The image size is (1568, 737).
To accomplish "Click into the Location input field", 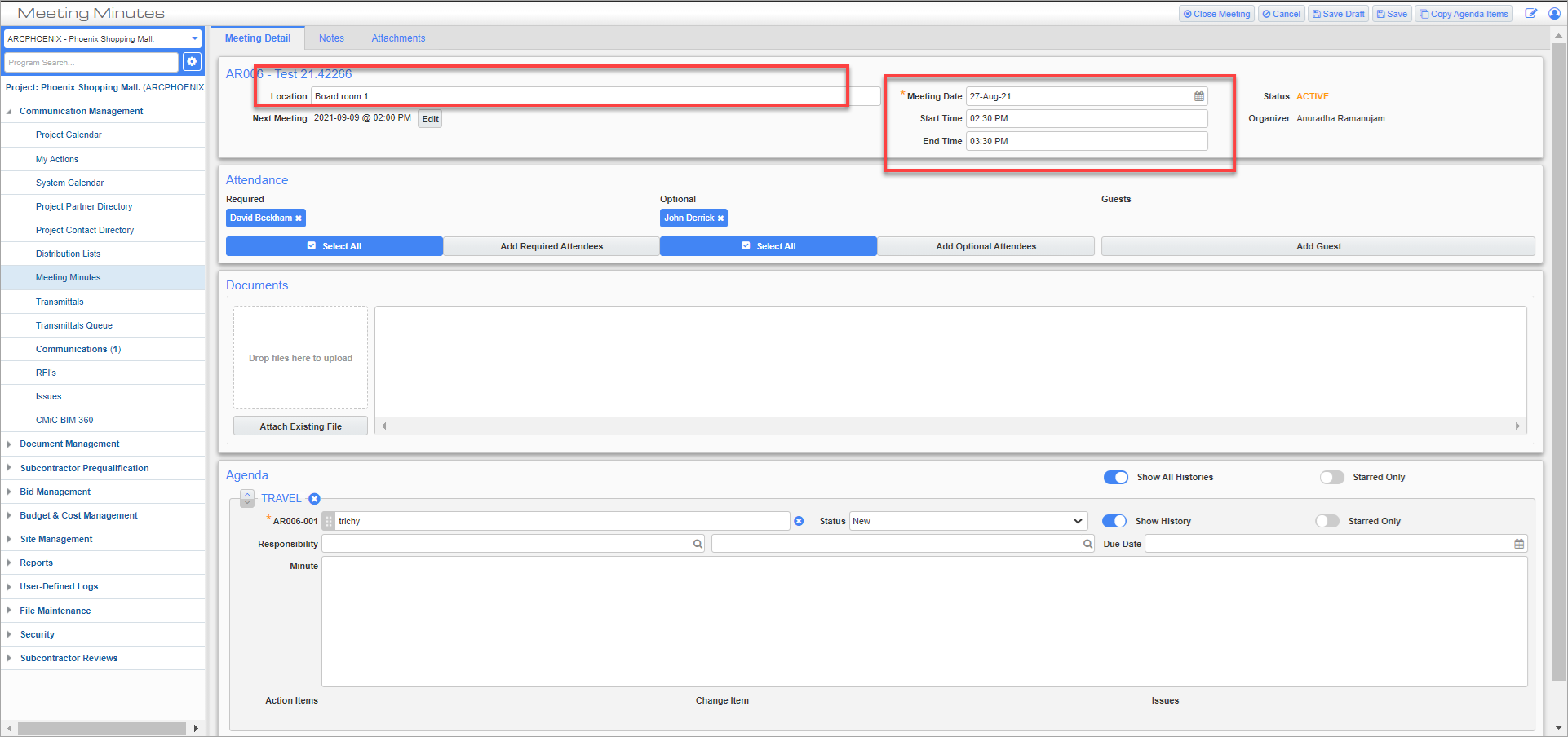I will pos(596,96).
